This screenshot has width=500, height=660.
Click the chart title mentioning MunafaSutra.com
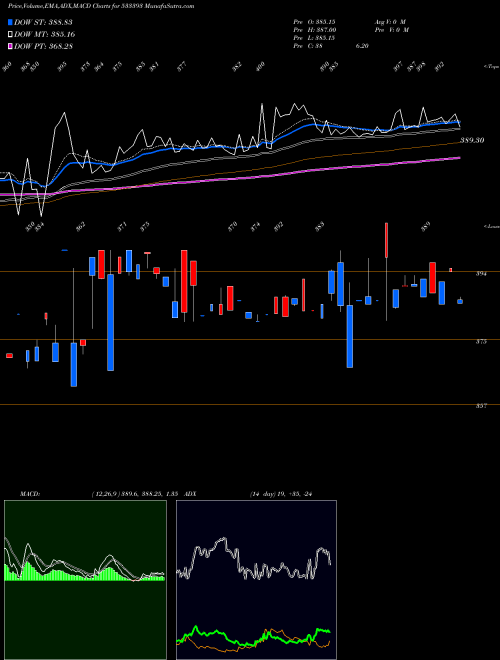tap(101, 6)
